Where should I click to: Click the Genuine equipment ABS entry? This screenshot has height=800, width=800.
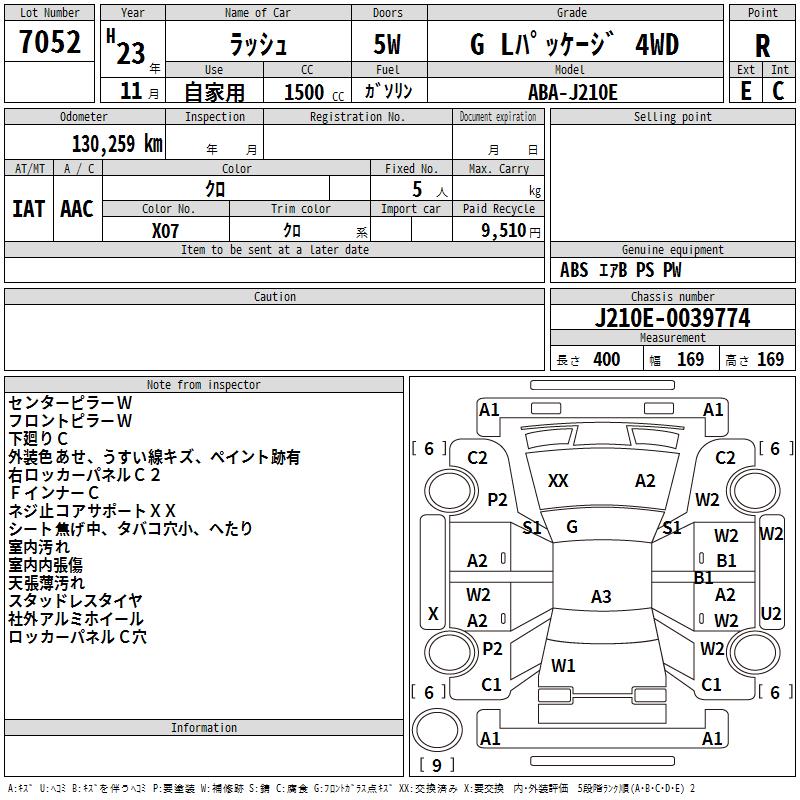point(574,270)
